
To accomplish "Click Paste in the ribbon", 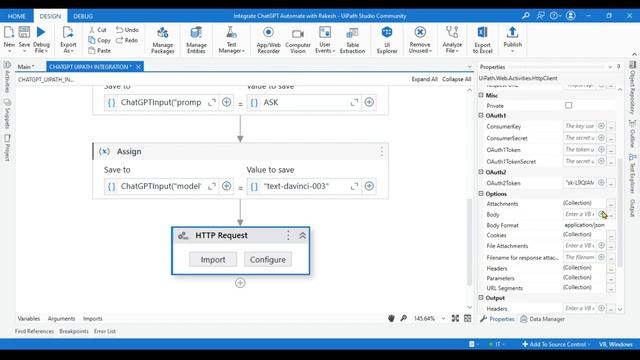I will click(x=99, y=50).
